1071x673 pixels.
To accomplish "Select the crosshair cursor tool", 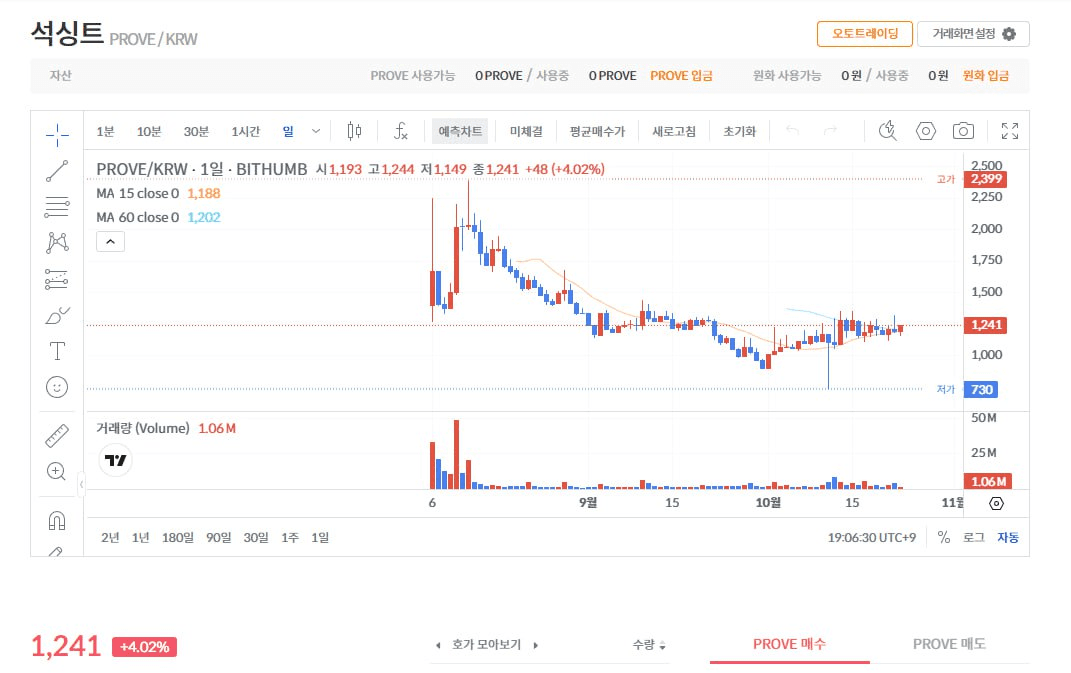I will [x=57, y=133].
